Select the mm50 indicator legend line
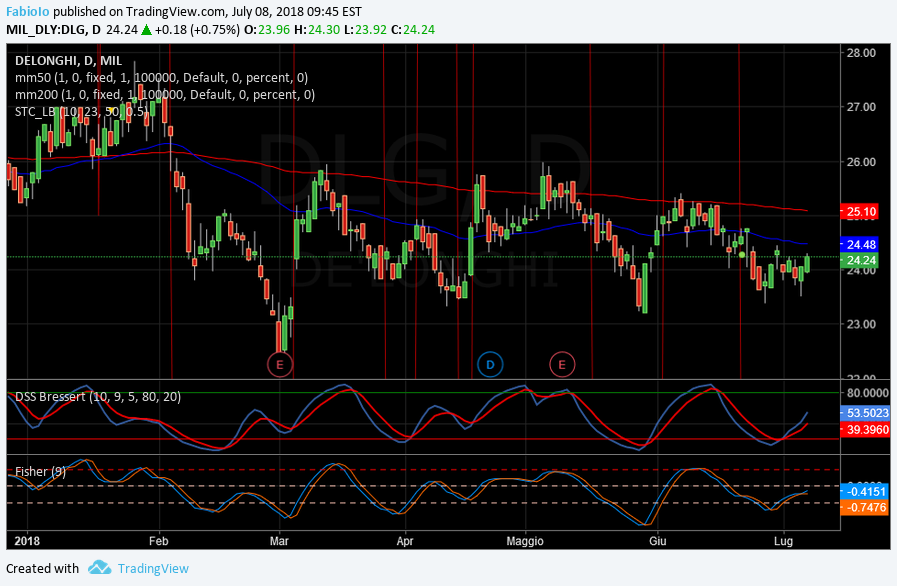The height and width of the screenshot is (586, 897). coord(161,78)
